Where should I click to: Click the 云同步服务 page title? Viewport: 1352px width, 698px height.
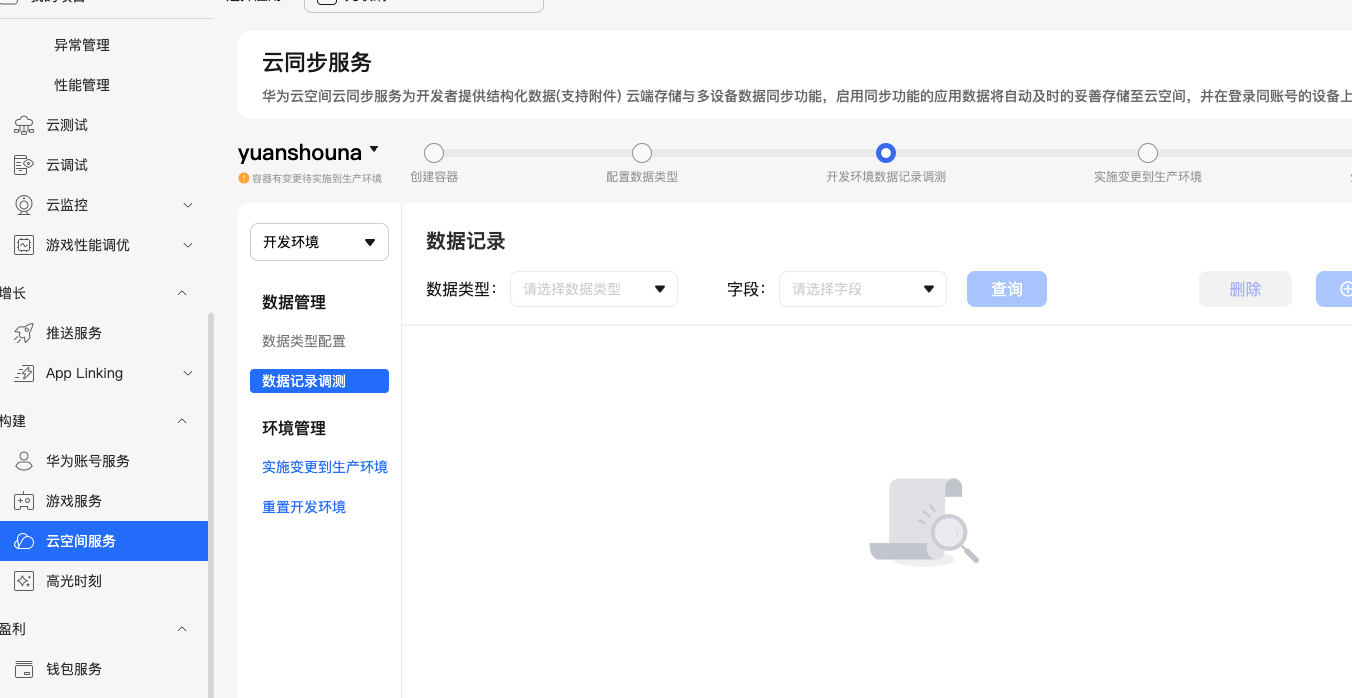317,62
